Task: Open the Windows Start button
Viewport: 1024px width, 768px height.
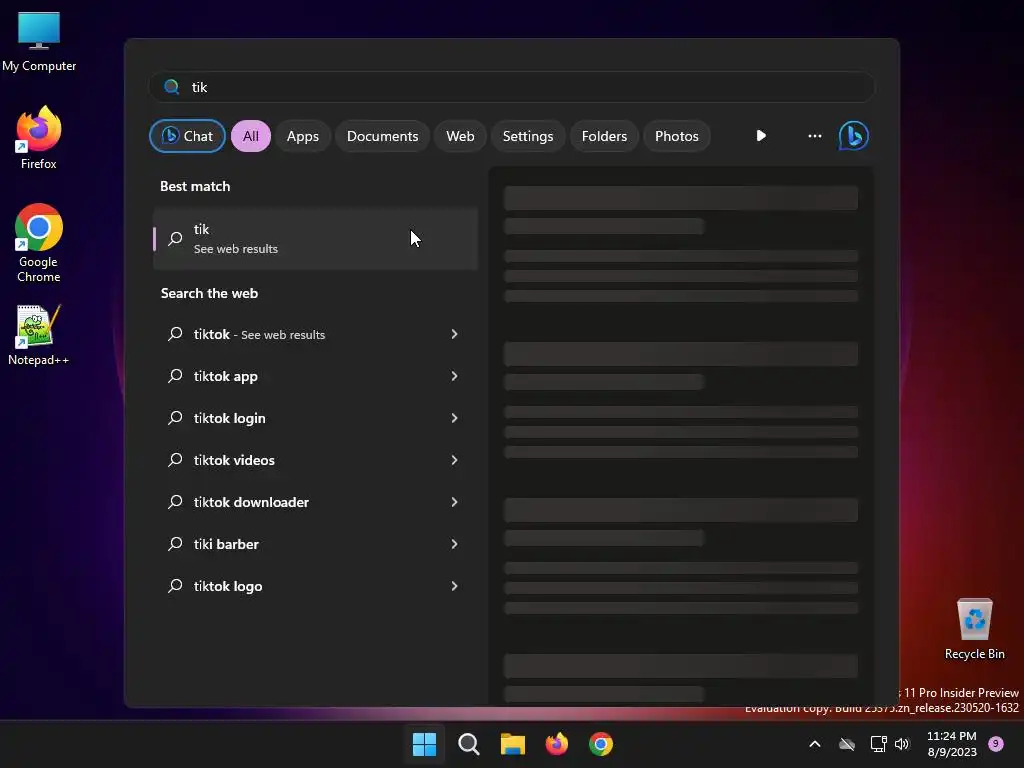Action: coord(424,744)
